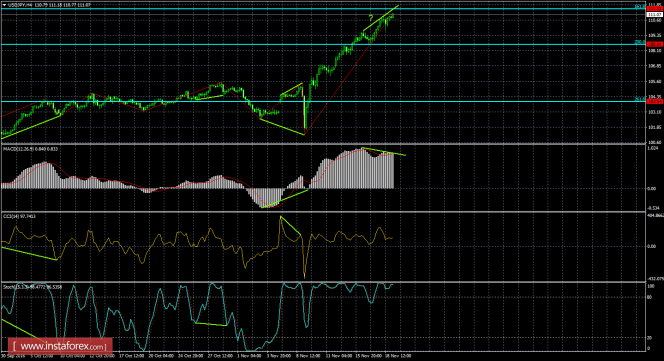Click the white current price tag 111.07
Image resolution: width=664 pixels, height=361 pixels.
pos(655,14)
